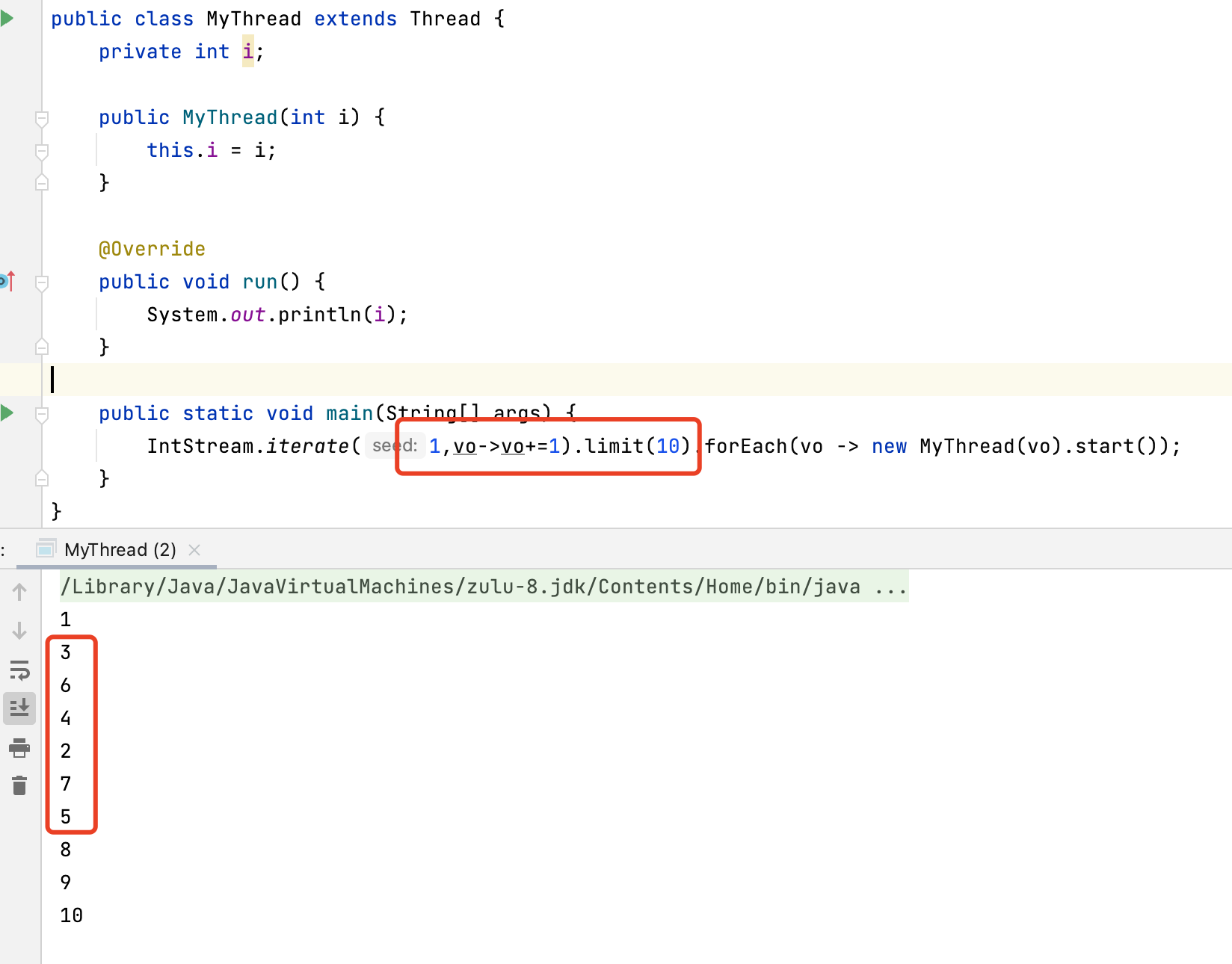Click the seed: parameter hint in IntStream.iterate

[393, 446]
